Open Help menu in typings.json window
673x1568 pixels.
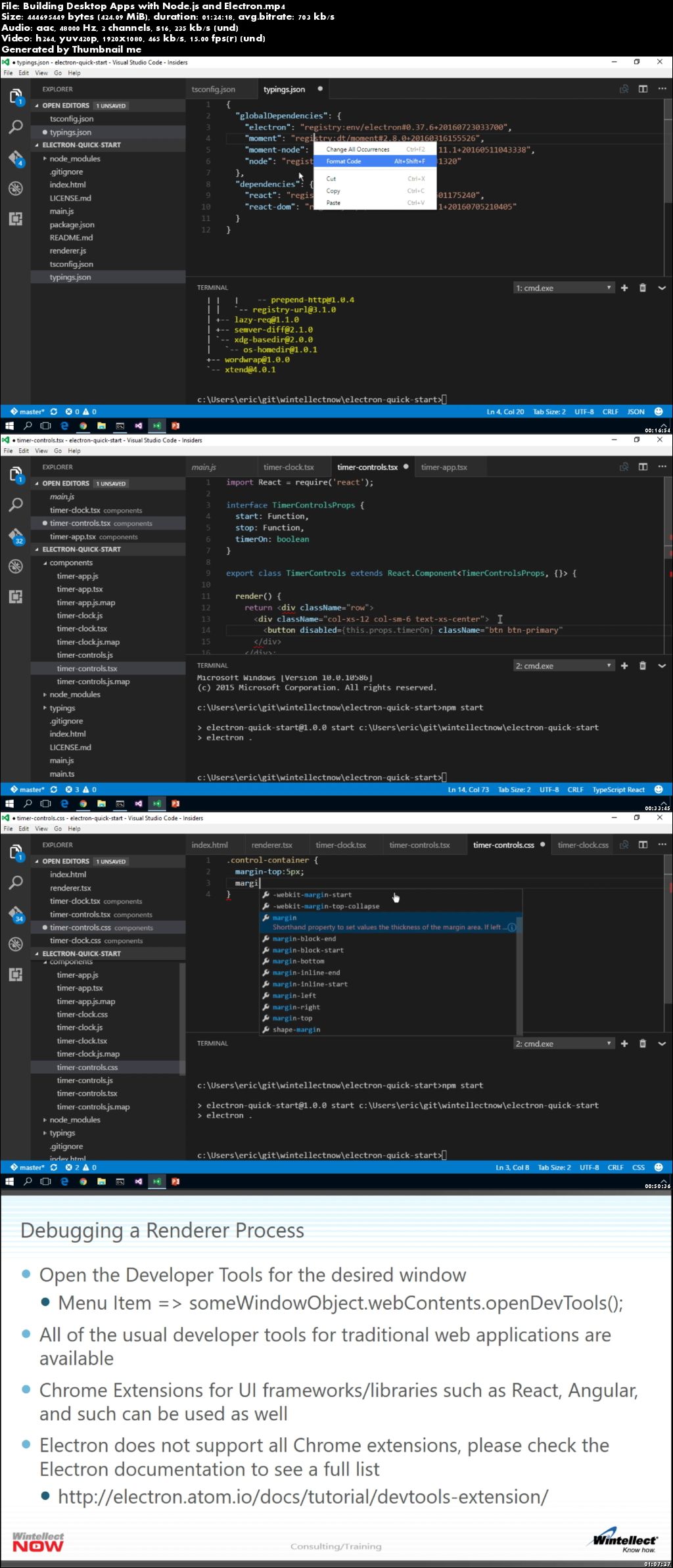pyautogui.click(x=74, y=73)
